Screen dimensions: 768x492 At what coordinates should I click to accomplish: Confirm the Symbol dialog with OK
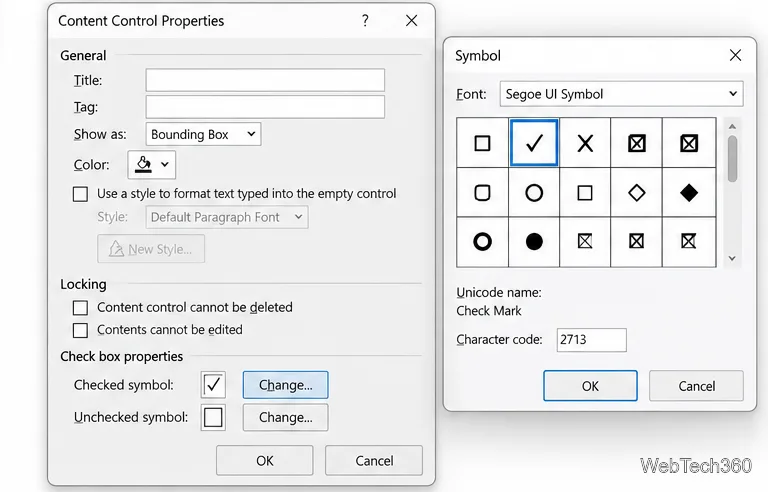click(x=590, y=386)
